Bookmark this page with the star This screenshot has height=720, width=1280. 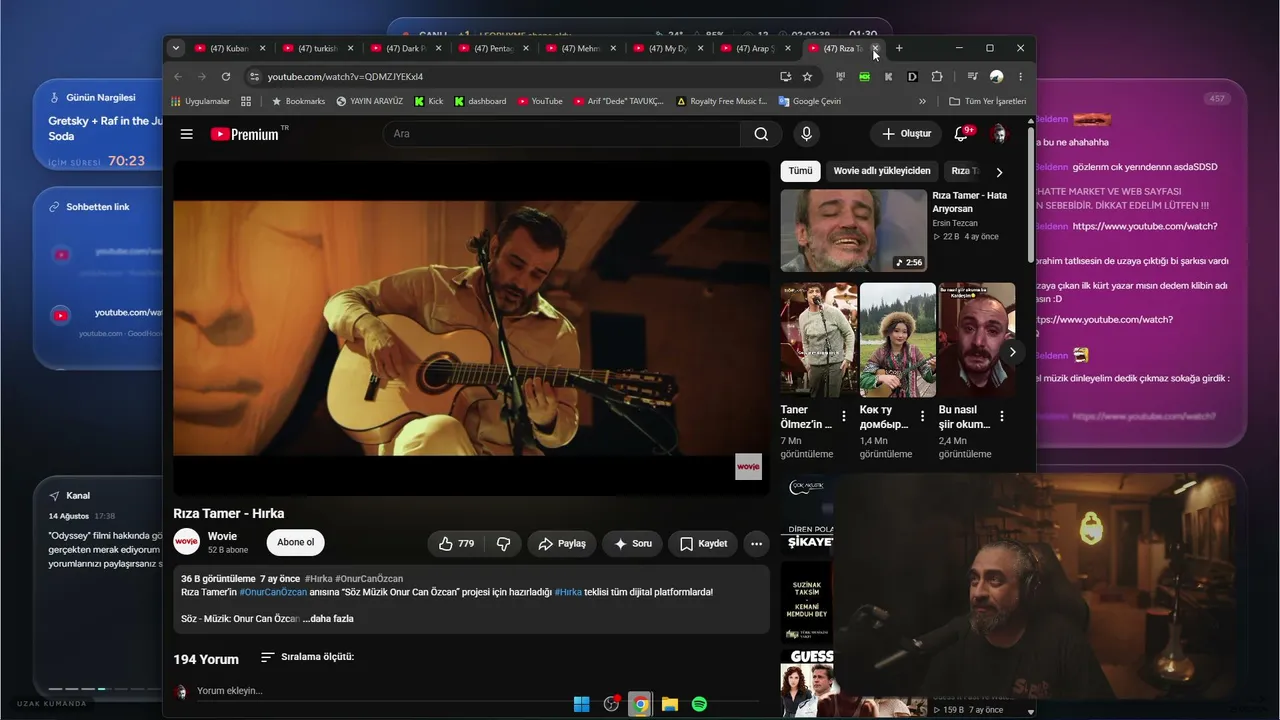[807, 76]
